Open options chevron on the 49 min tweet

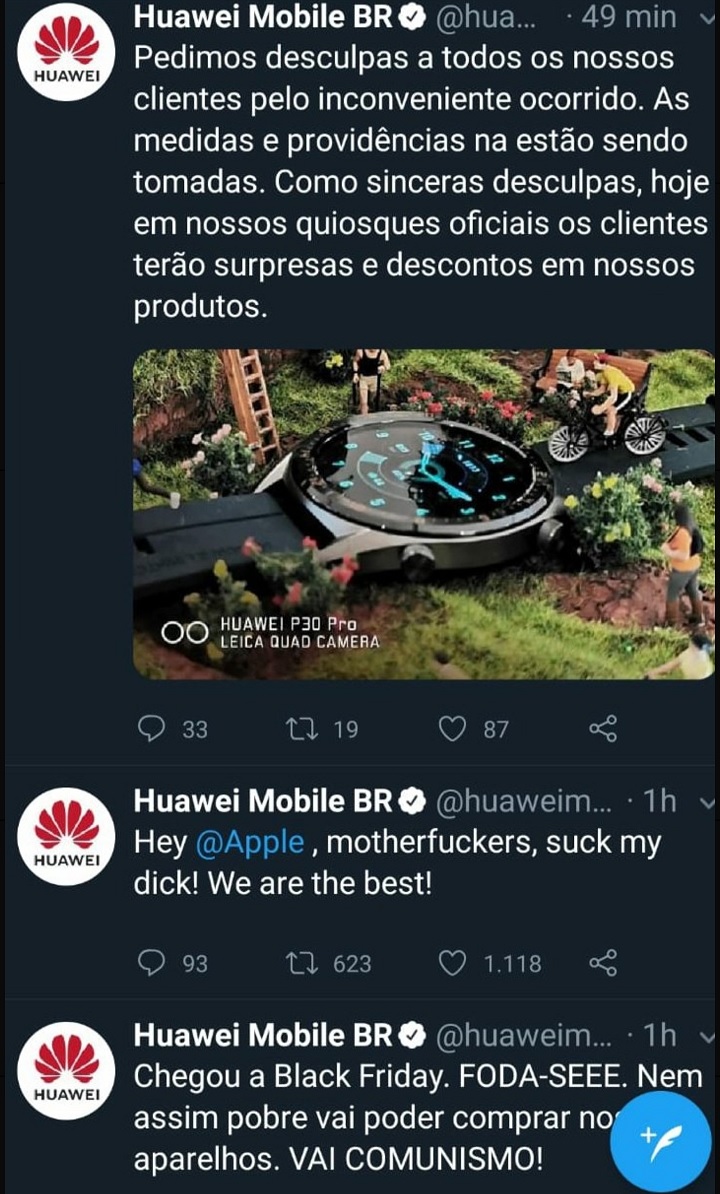click(x=705, y=17)
